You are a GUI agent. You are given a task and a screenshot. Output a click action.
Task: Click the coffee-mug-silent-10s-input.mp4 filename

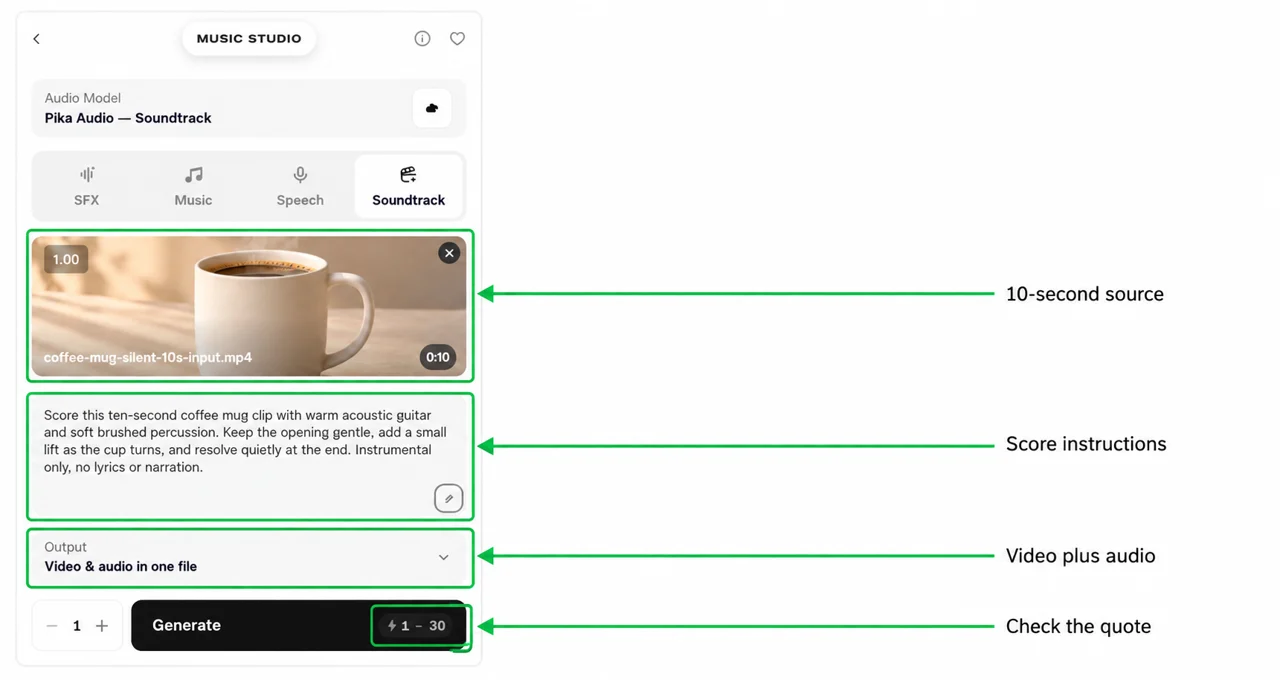pyautogui.click(x=148, y=357)
